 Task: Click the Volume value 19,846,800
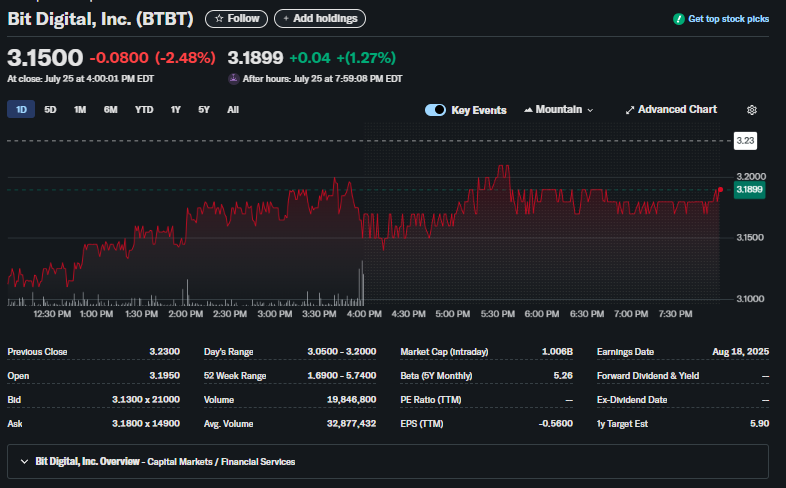coord(351,399)
